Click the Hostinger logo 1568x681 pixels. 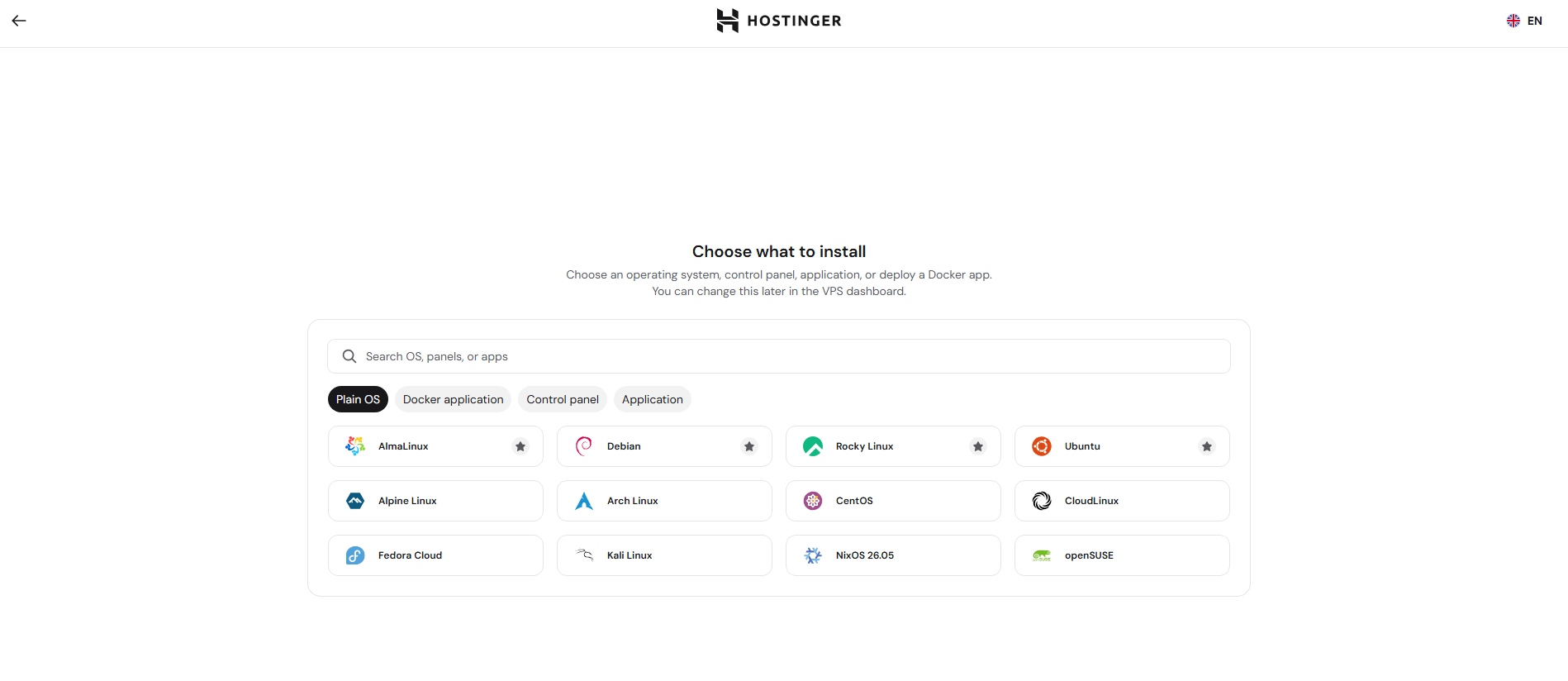(x=779, y=21)
